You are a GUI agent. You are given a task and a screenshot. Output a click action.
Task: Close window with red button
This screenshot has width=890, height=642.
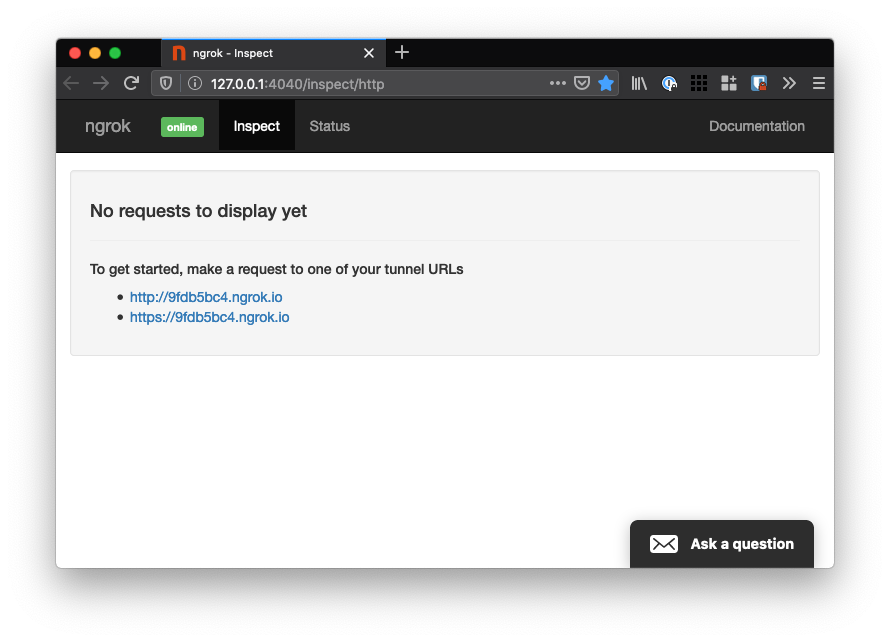[75, 53]
